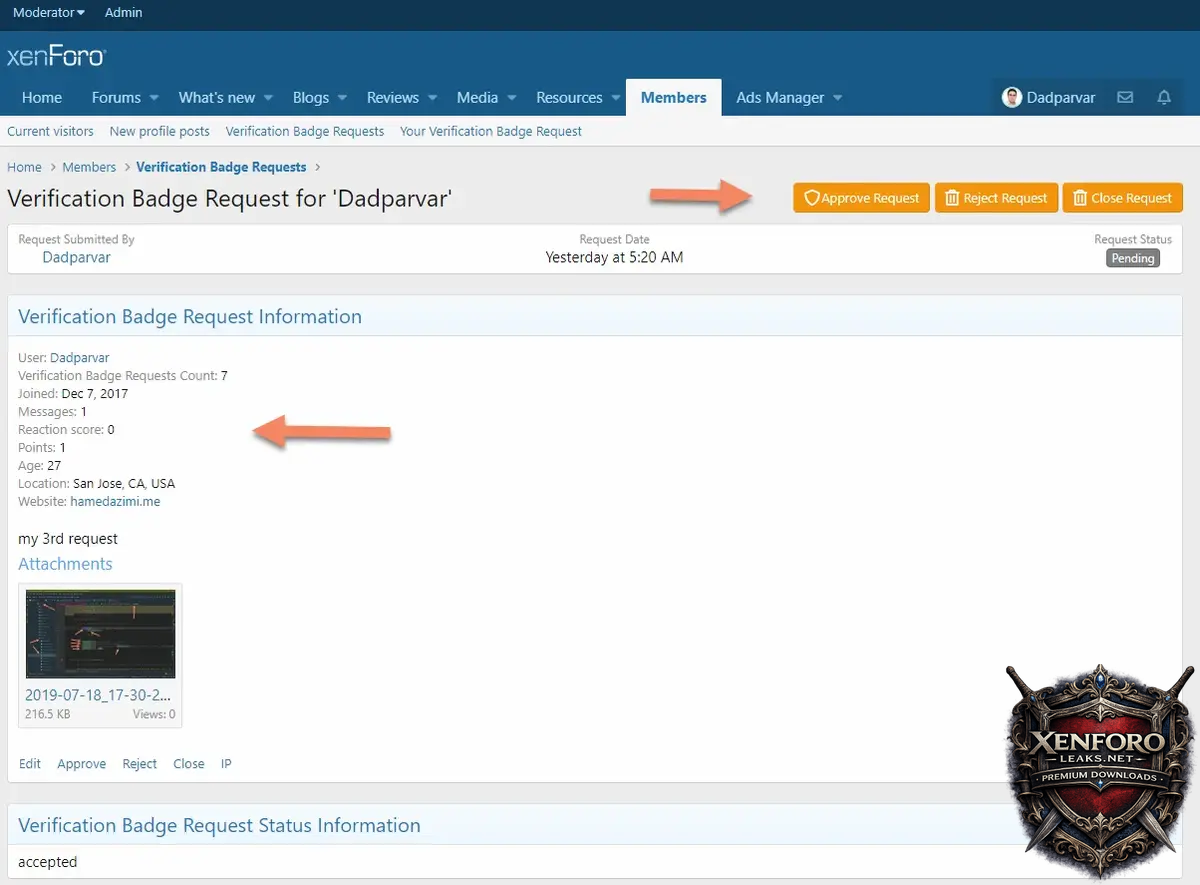The width and height of the screenshot is (1200, 885).
Task: Switch to the Members tab
Action: pos(673,98)
